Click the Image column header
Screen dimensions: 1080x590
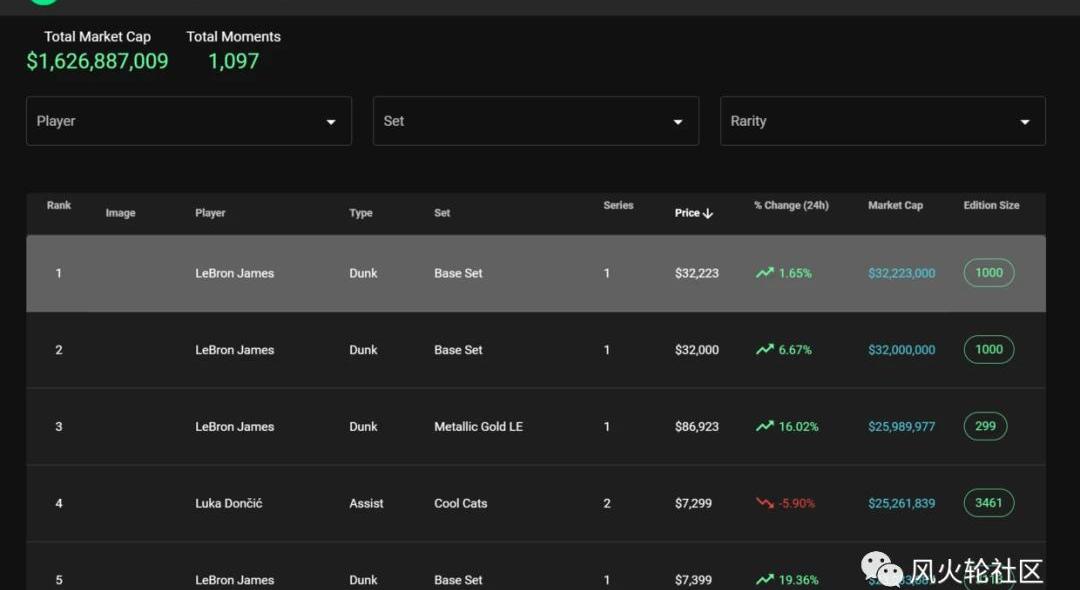click(121, 213)
